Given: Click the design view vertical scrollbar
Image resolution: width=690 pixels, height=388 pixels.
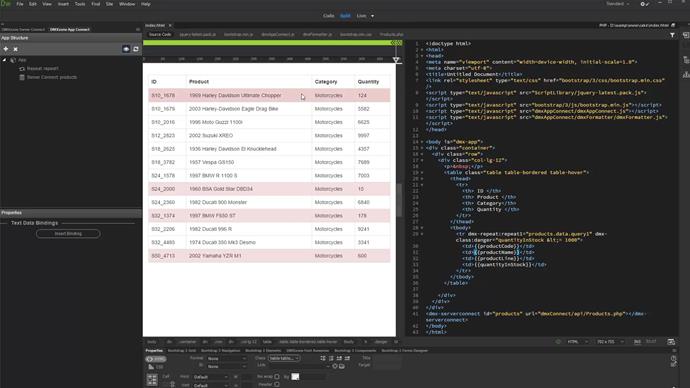Looking at the screenshot, I should click(399, 200).
